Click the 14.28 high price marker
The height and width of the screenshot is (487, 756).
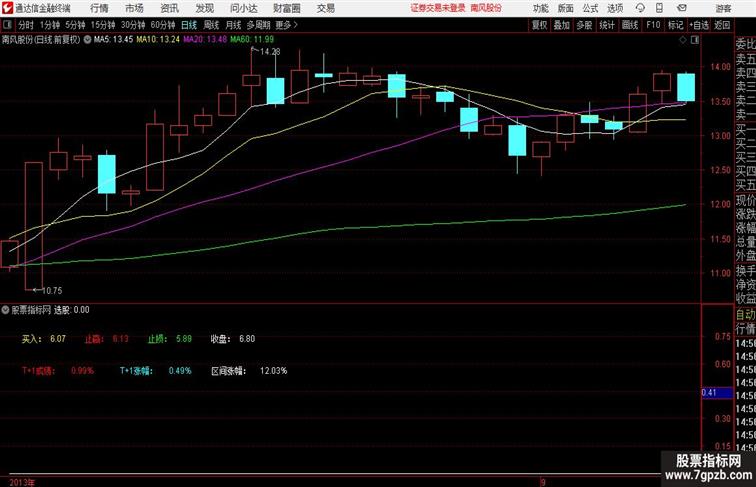click(270, 51)
